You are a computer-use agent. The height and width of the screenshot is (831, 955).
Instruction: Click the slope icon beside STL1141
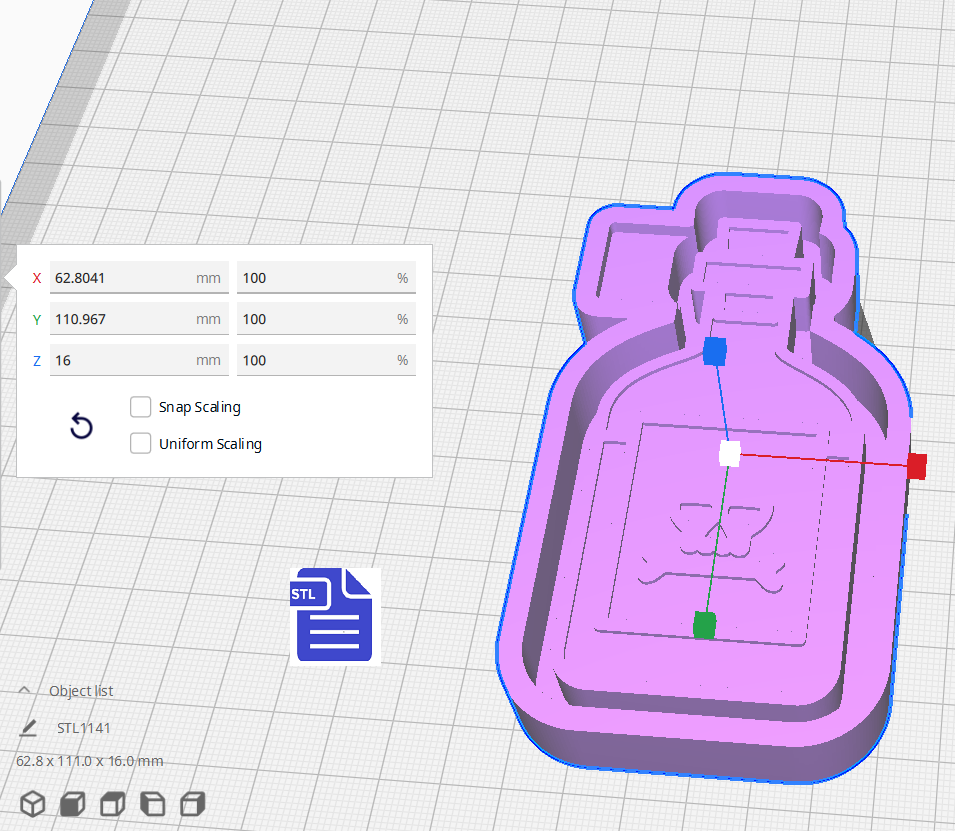click(x=27, y=727)
